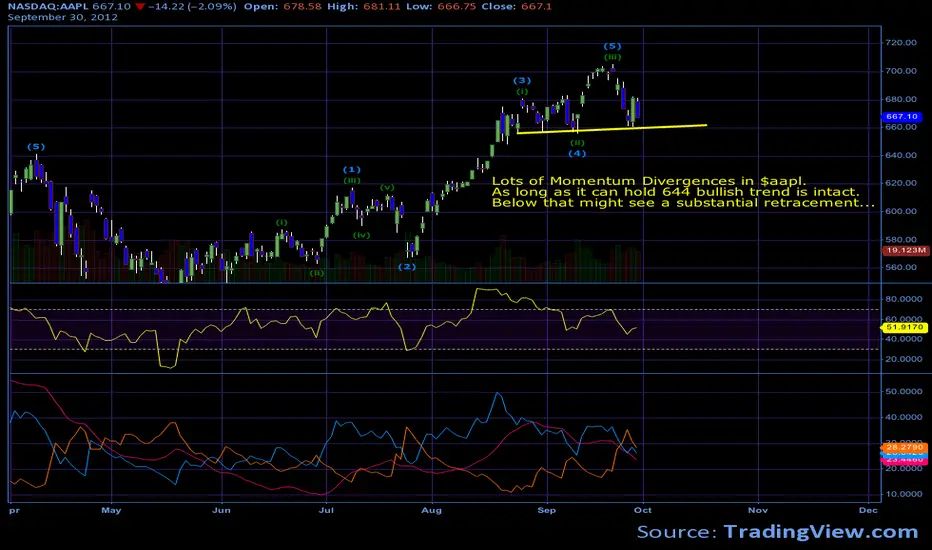Click the 620.00 price axis label
The width and height of the screenshot is (932, 550).
(x=901, y=183)
